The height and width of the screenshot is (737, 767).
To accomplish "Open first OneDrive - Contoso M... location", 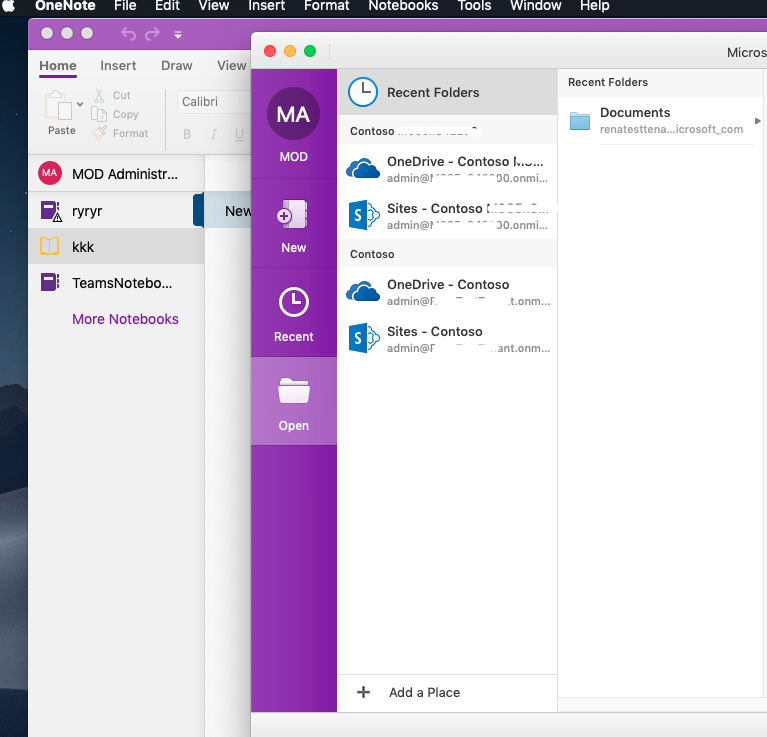I will pos(447,169).
